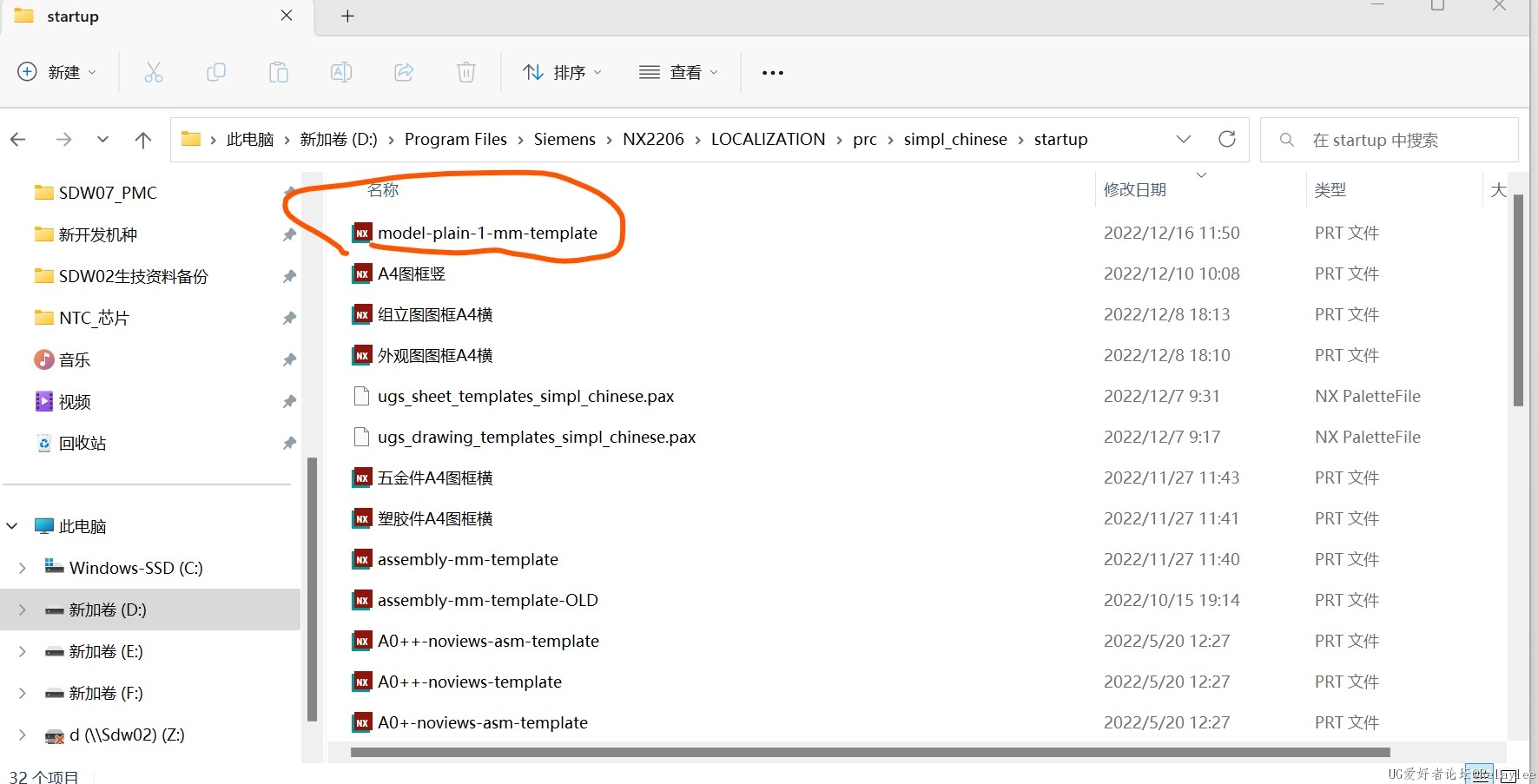Image resolution: width=1538 pixels, height=784 pixels.
Task: Select file A4图框竖
Action: pyautogui.click(x=412, y=273)
